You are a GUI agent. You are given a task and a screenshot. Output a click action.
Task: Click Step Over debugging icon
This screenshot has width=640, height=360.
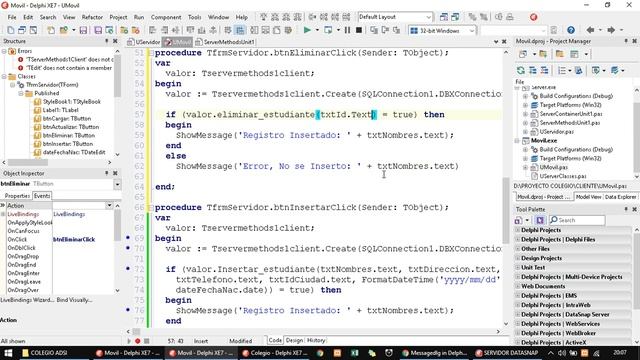point(385,30)
